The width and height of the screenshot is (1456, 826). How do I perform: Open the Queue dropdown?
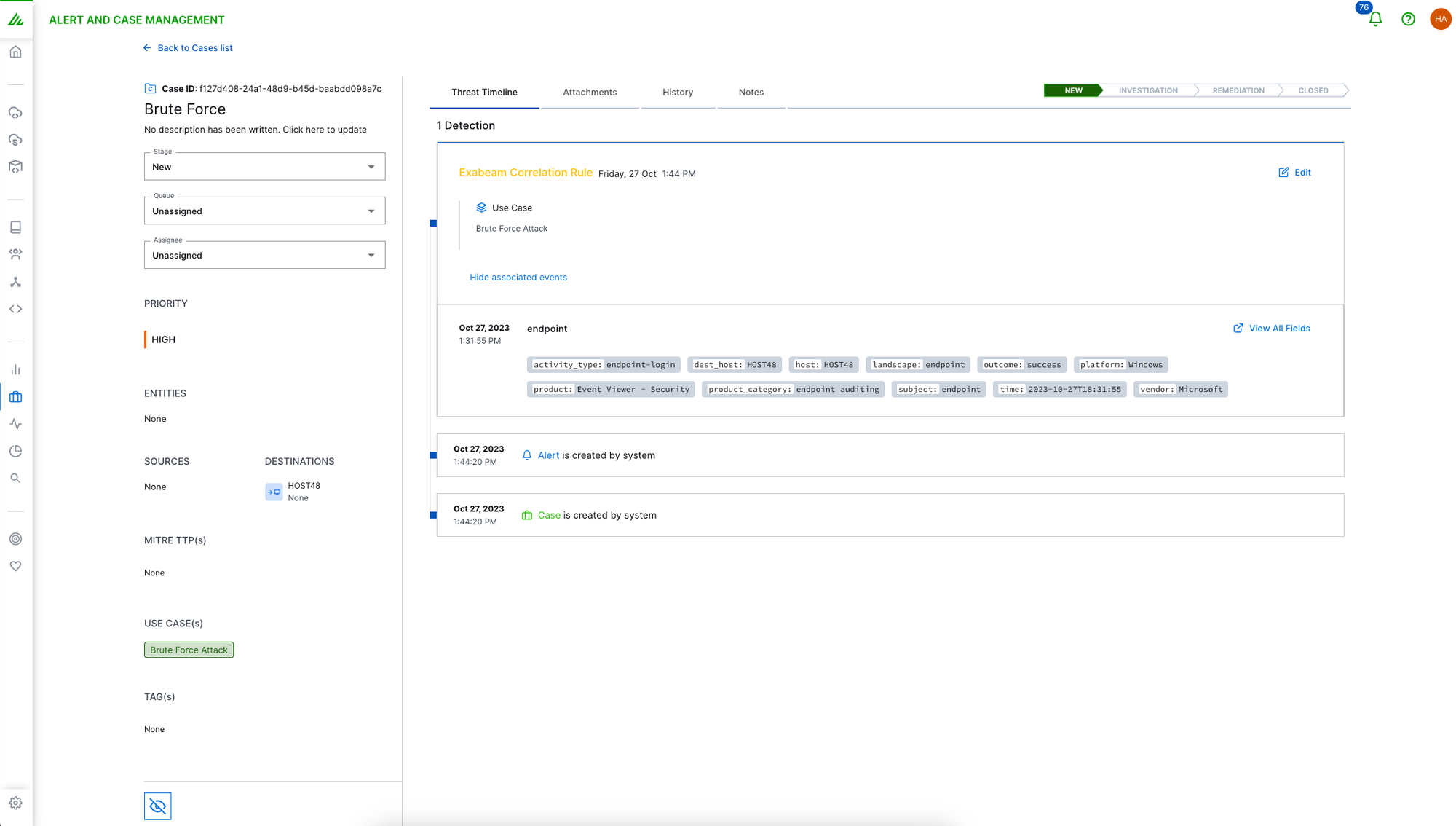tap(264, 211)
